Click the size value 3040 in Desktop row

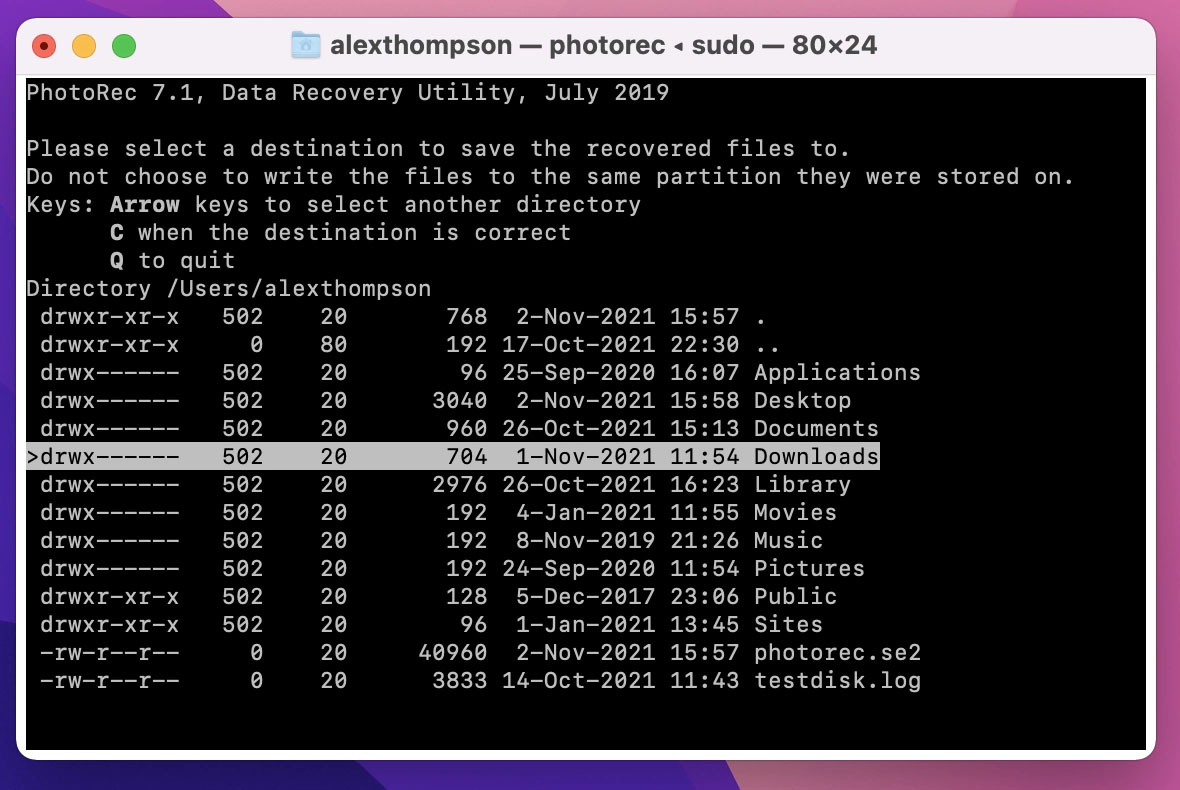[459, 400]
